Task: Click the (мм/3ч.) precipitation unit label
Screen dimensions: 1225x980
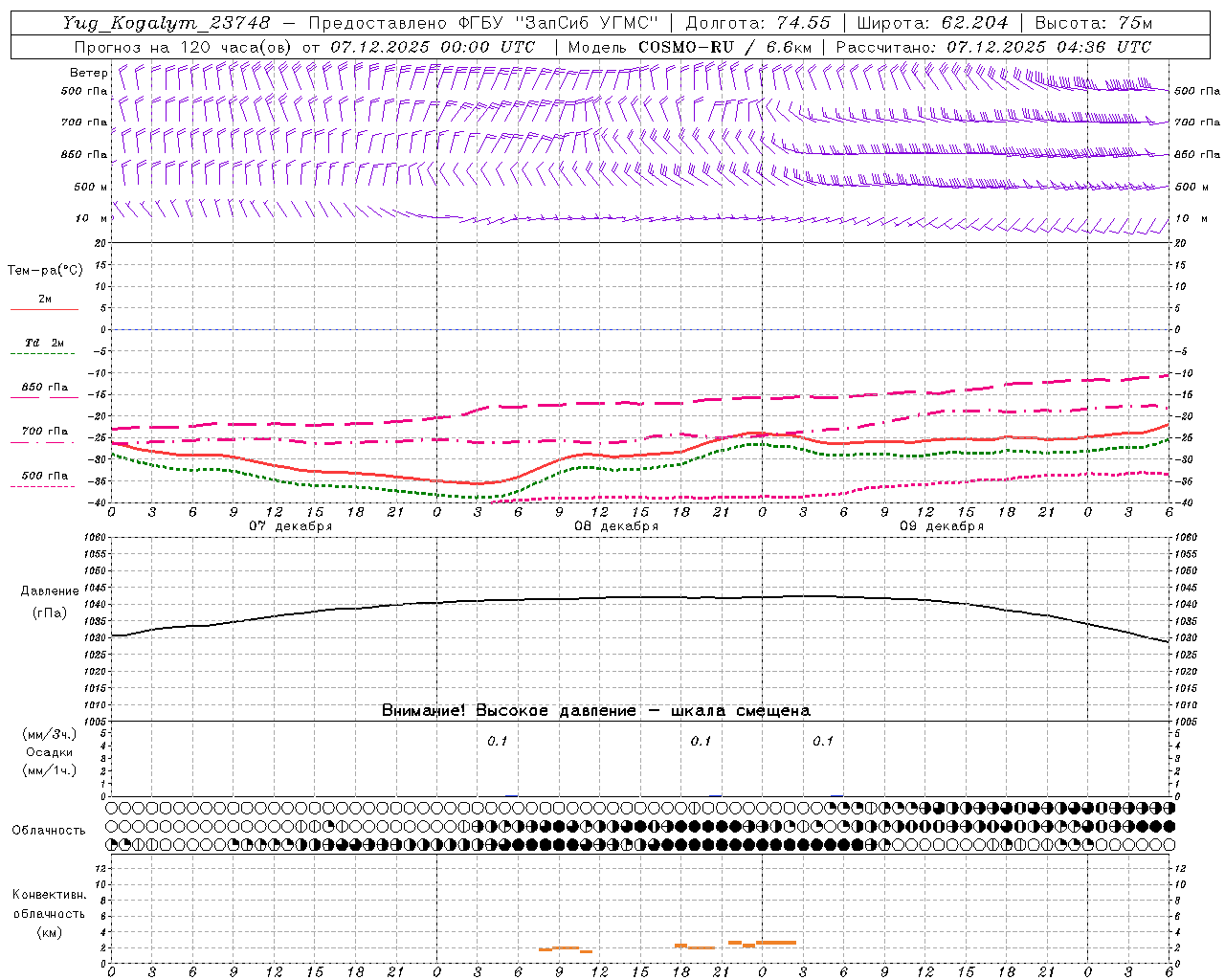Action: point(50,734)
